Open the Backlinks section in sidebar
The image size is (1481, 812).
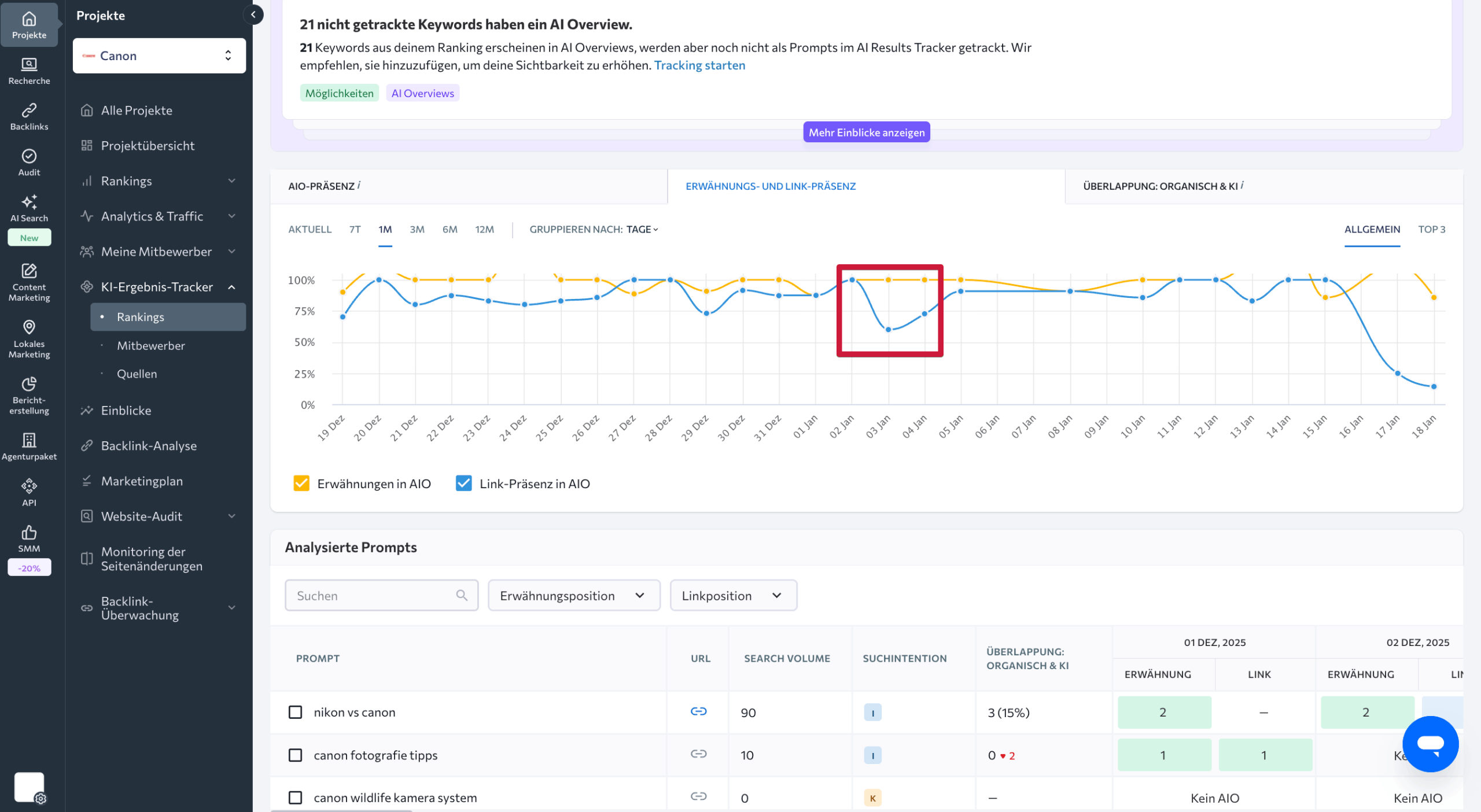pyautogui.click(x=29, y=116)
